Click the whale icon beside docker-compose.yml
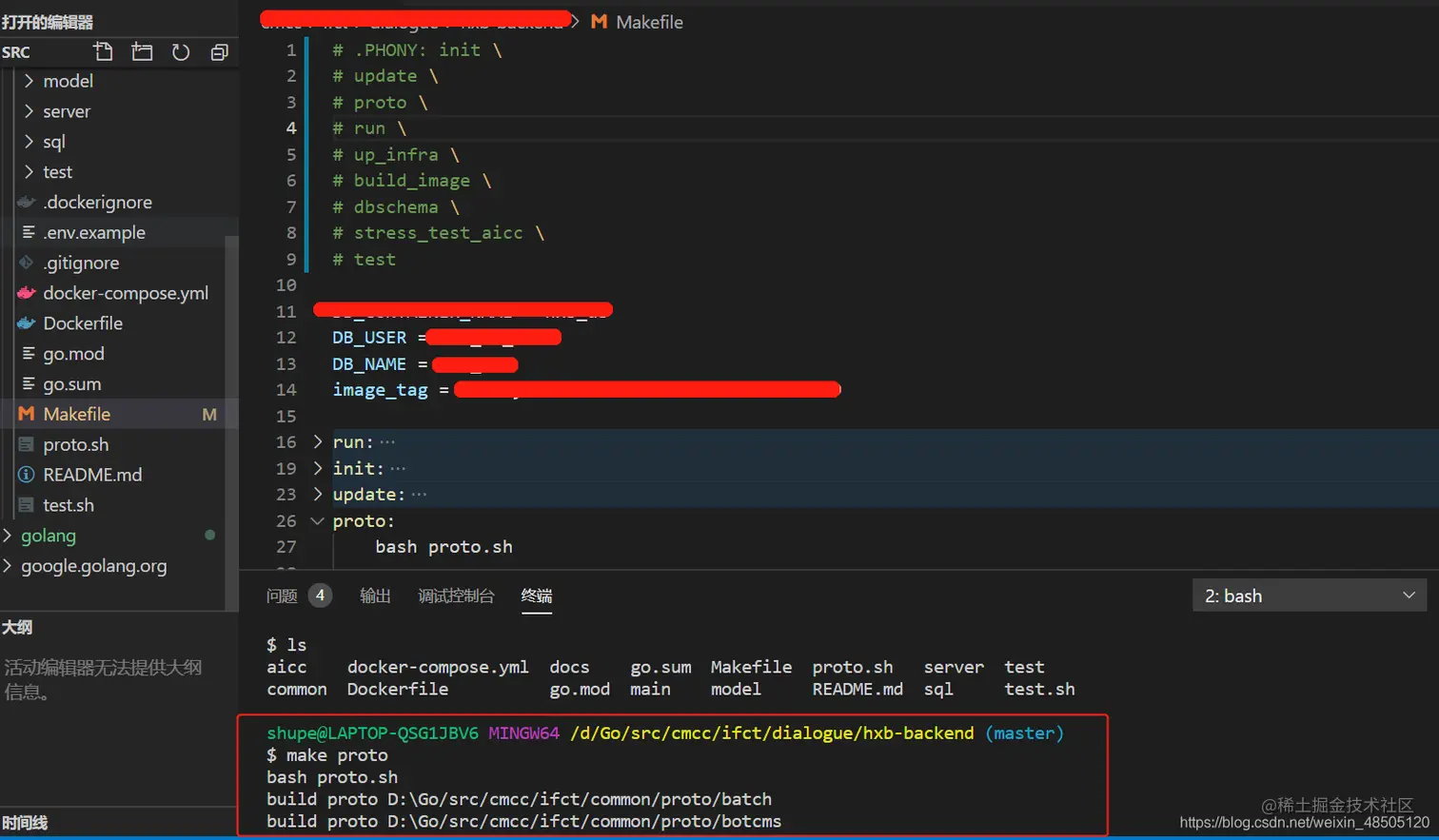Viewport: 1439px width, 840px height. click(x=27, y=293)
